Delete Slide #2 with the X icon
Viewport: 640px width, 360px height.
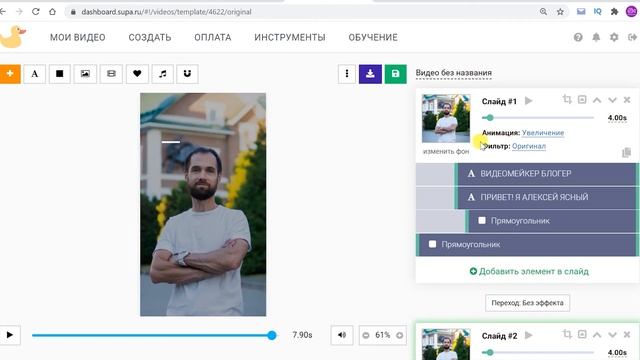[627, 335]
